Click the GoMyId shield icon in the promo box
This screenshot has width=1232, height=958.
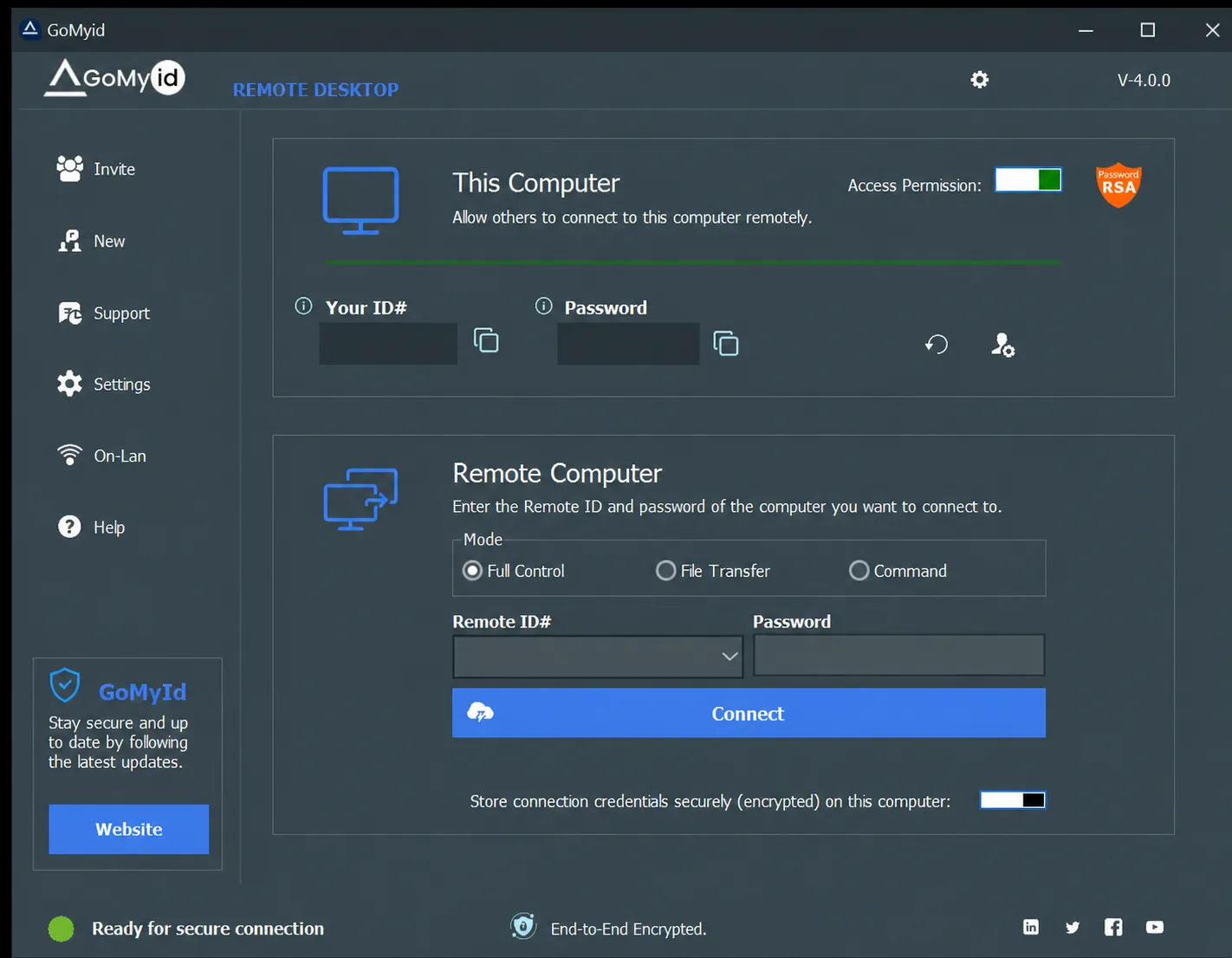65,685
